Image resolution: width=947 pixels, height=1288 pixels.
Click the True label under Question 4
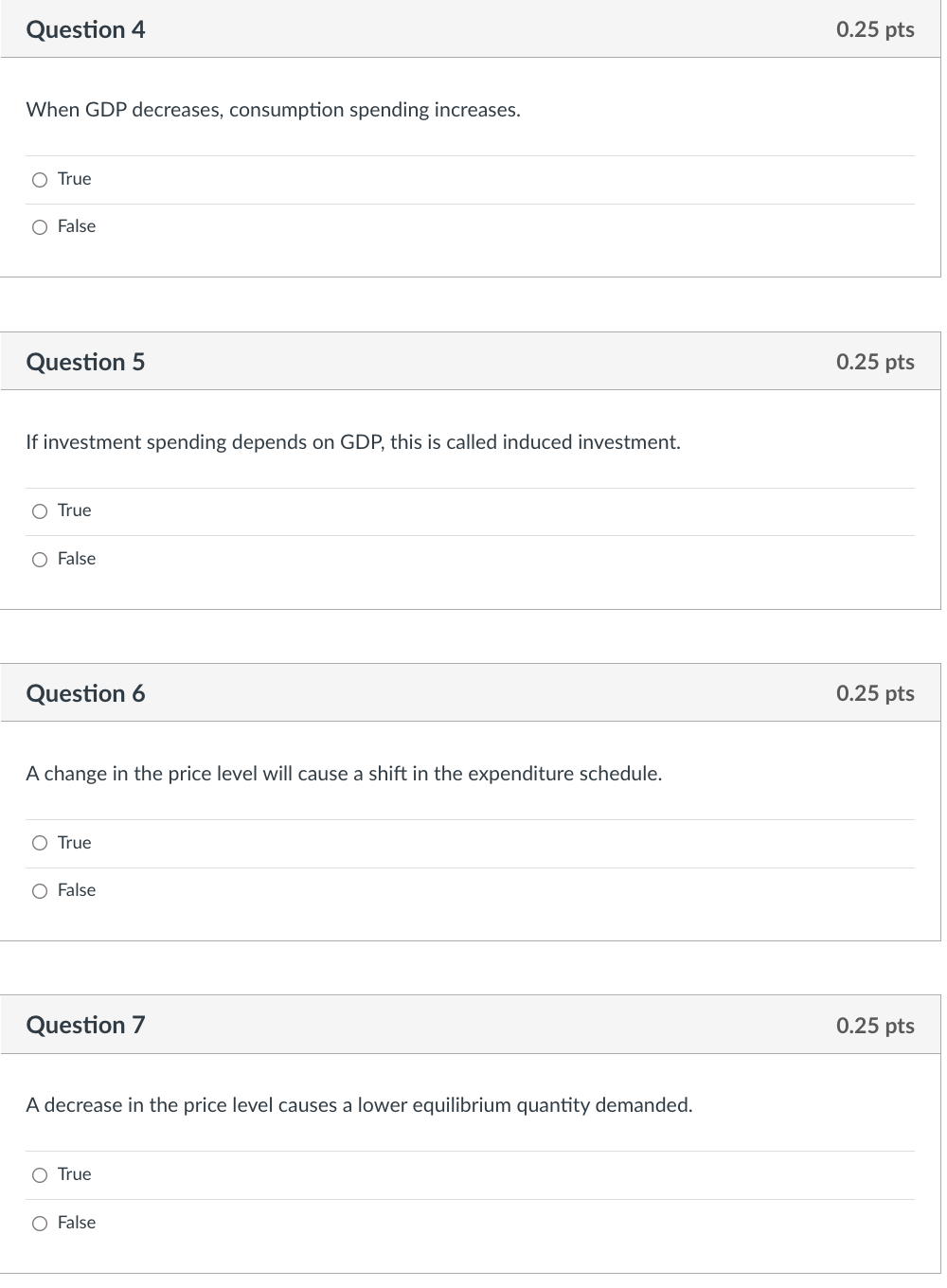click(74, 179)
